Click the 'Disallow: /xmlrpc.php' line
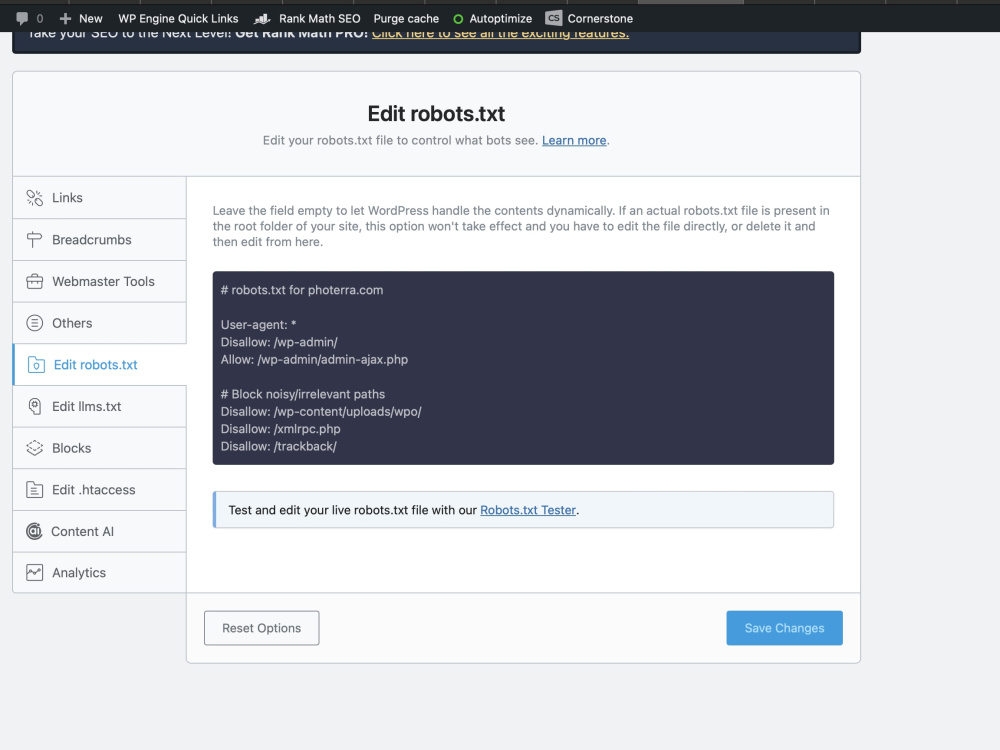The width and height of the screenshot is (1000, 750). 281,429
